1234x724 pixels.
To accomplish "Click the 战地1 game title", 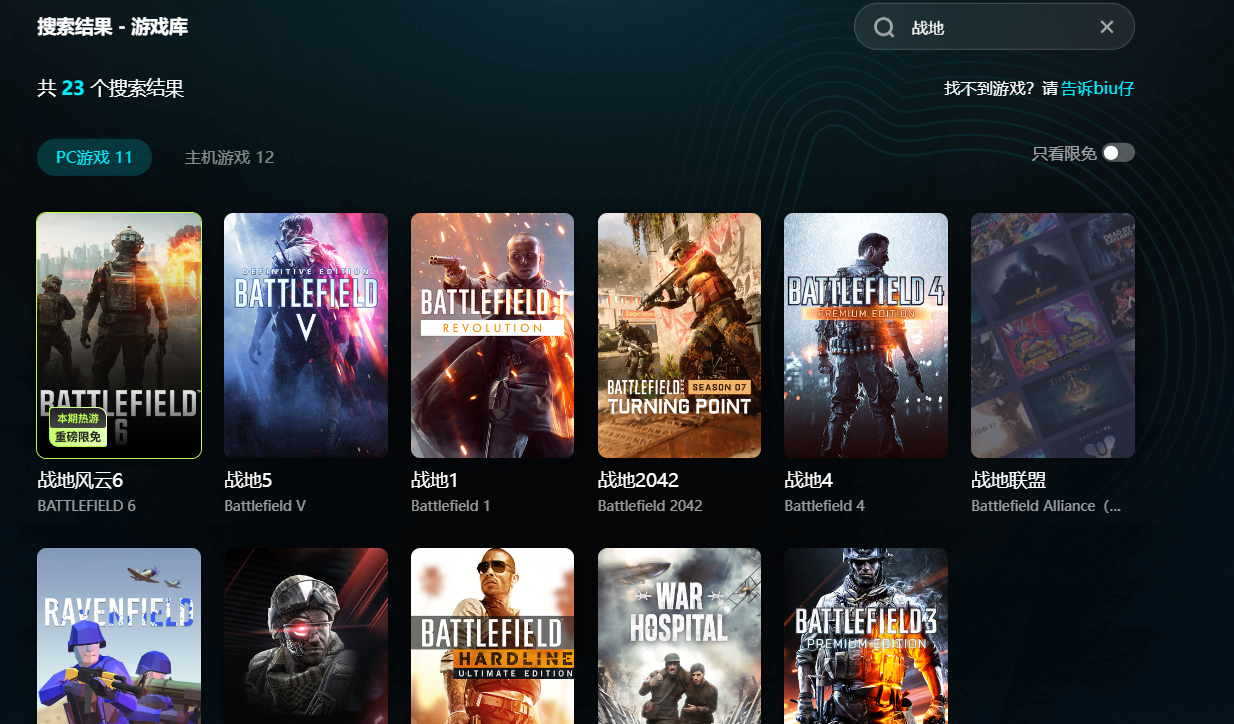I will pos(434,480).
